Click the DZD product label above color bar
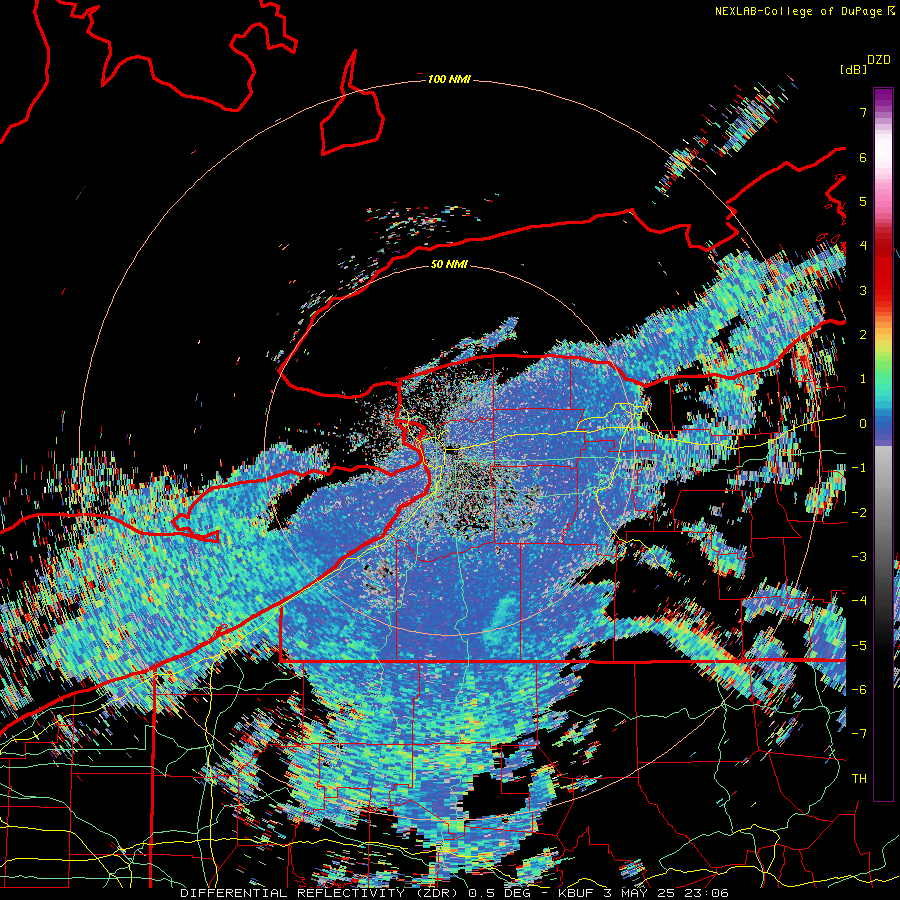 point(879,60)
